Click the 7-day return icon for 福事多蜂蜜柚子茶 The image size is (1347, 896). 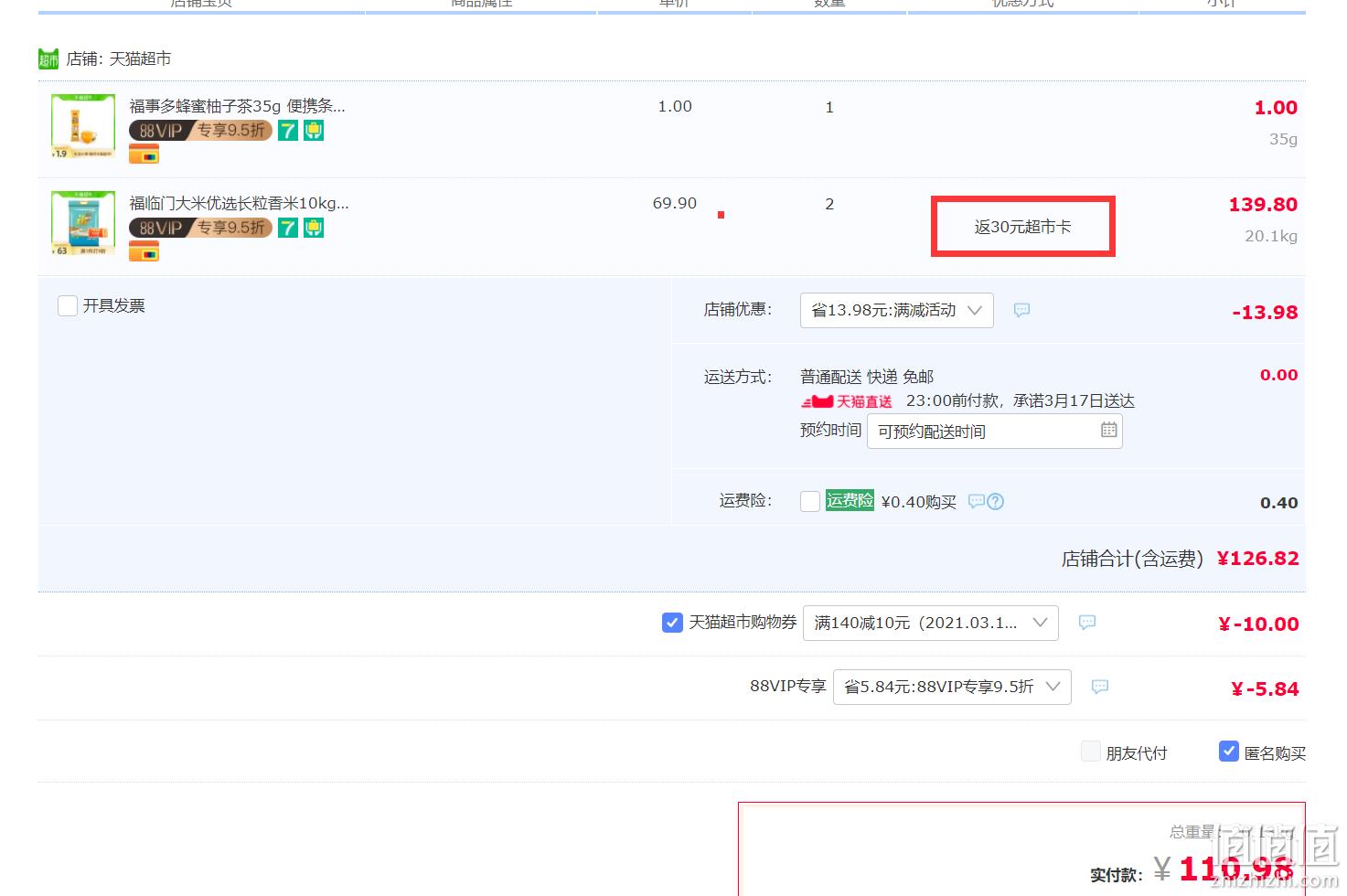[288, 131]
